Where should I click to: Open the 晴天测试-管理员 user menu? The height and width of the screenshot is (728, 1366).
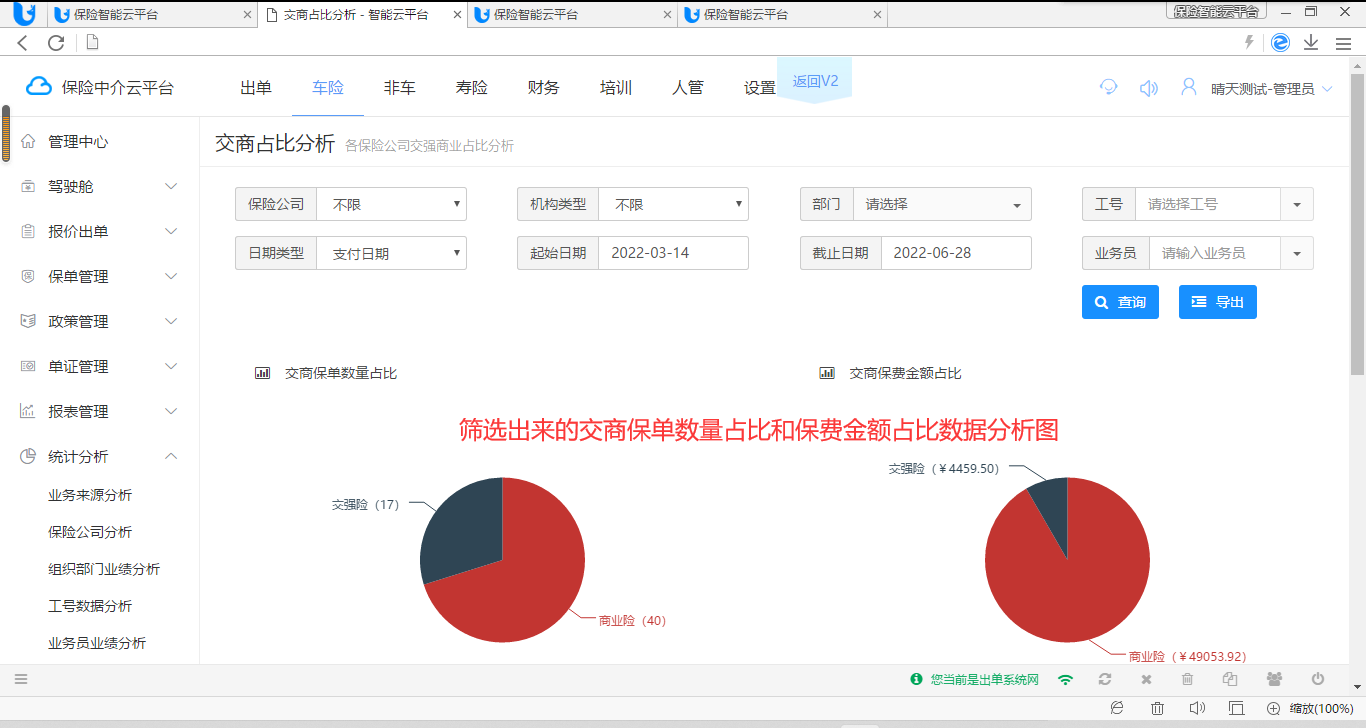(1271, 89)
